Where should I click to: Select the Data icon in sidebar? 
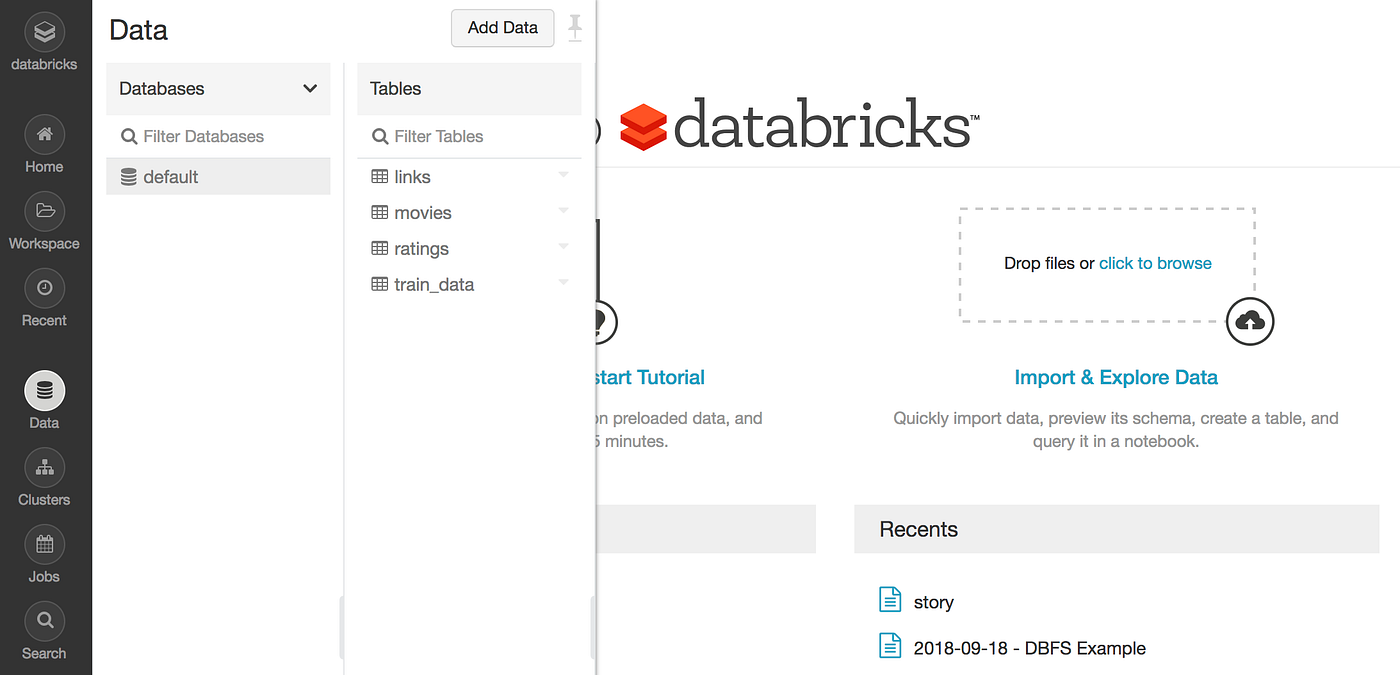(44, 390)
